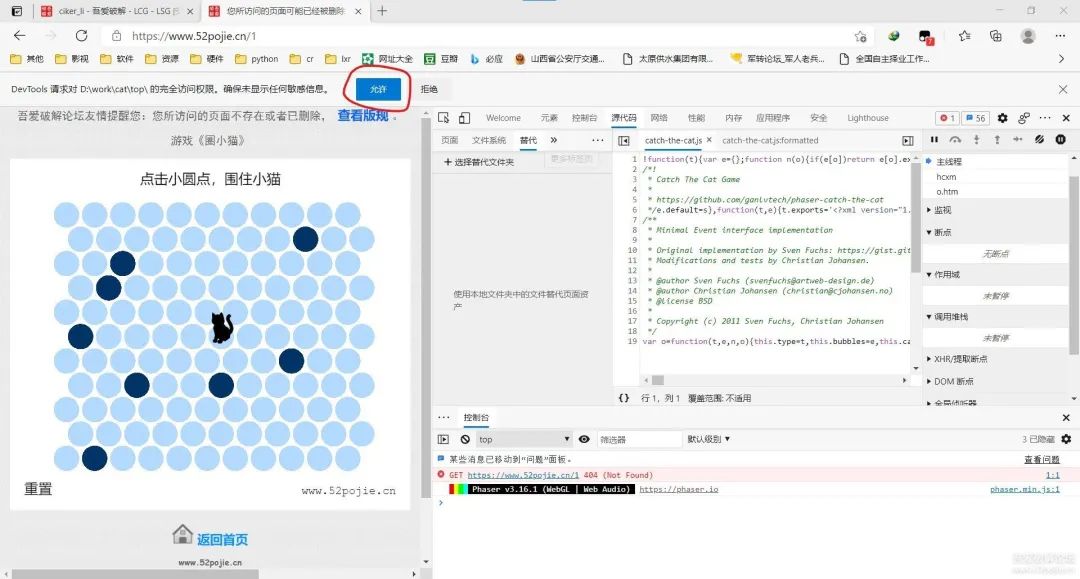Screen dimensions: 1080x579
Task: Open the top context dropdown in console
Action: (522, 439)
